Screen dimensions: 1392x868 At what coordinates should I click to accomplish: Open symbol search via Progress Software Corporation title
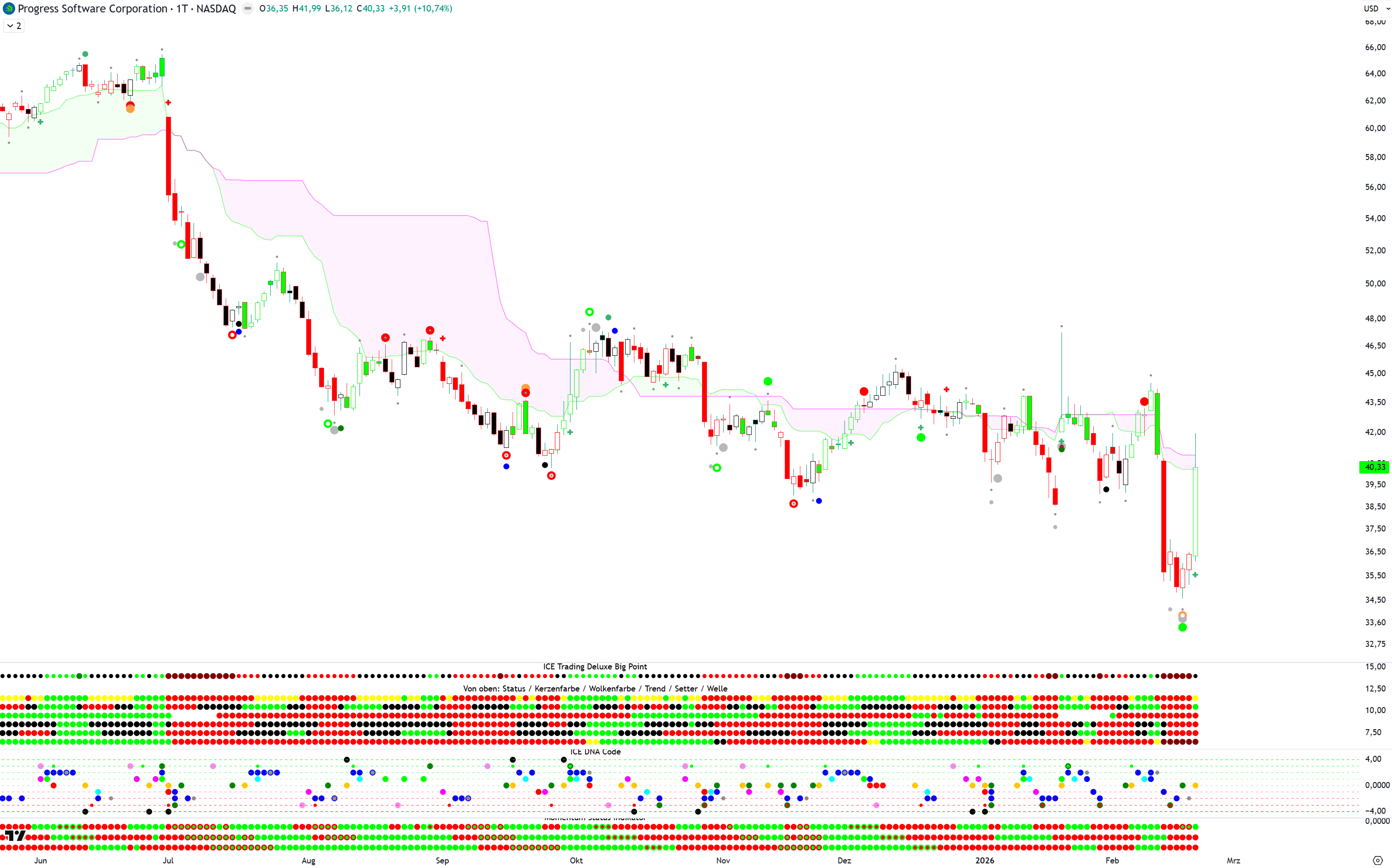92,9
